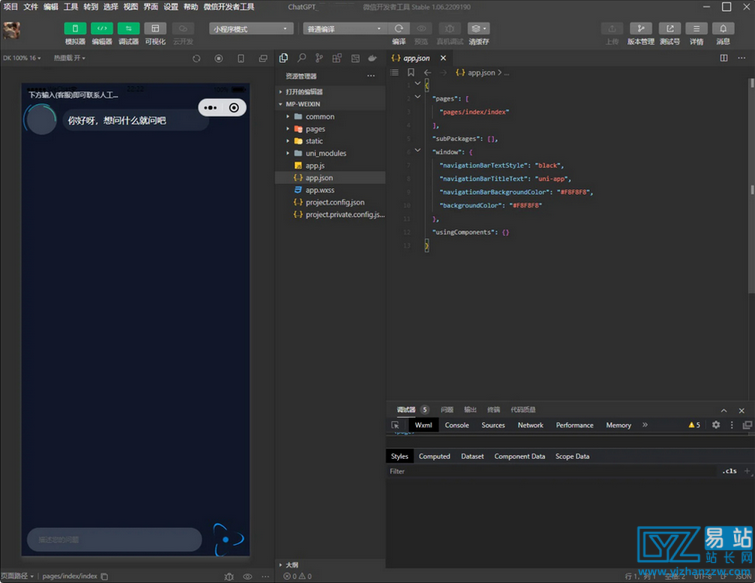Open the 普通编译 compile mode dropdown
Image resolution: width=755 pixels, height=583 pixels.
point(344,29)
